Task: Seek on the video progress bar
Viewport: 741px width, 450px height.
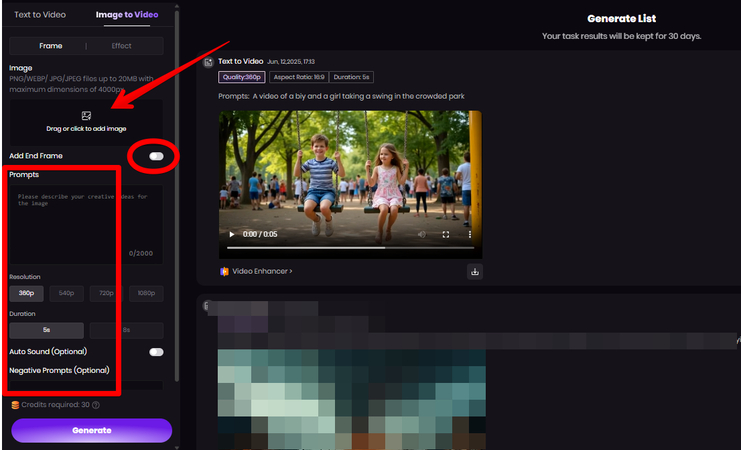Action: (x=350, y=248)
